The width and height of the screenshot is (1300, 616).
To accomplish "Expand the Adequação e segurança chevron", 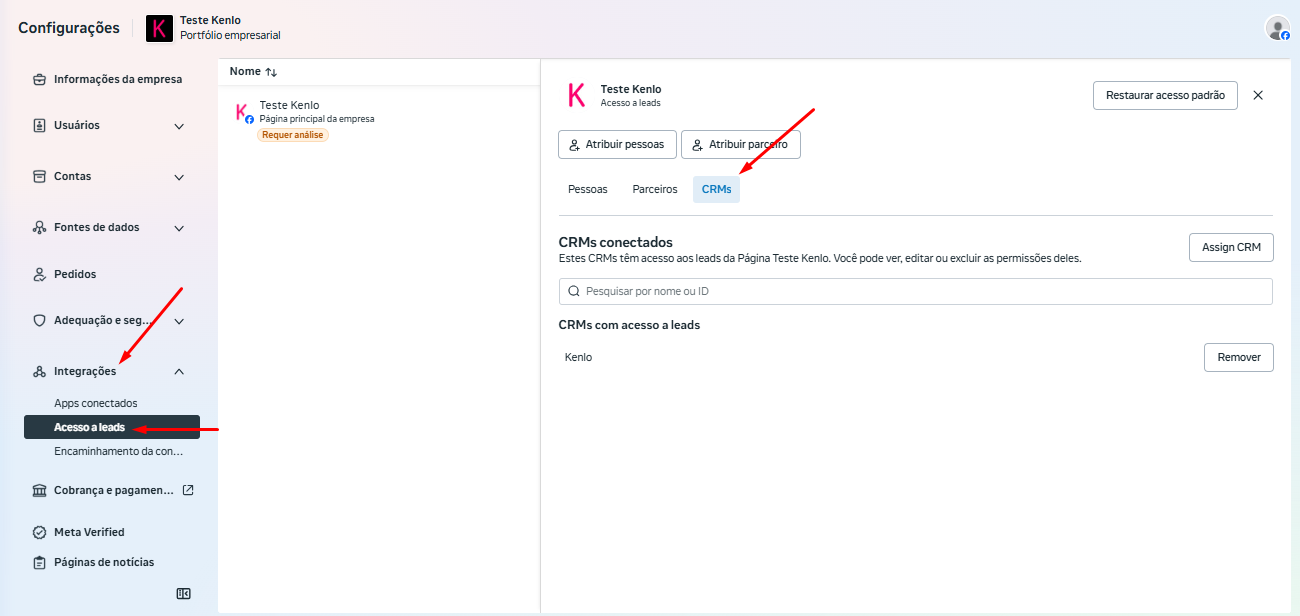I will point(179,322).
